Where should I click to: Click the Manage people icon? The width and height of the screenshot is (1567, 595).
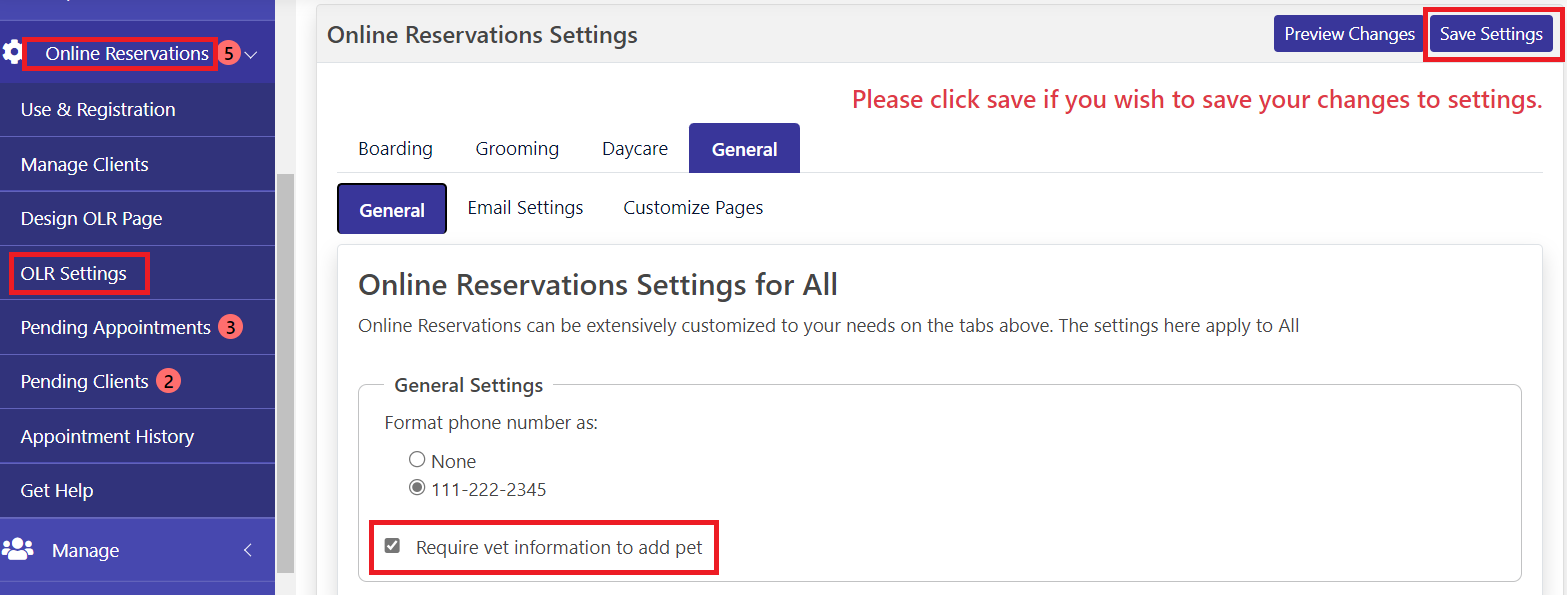(18, 549)
